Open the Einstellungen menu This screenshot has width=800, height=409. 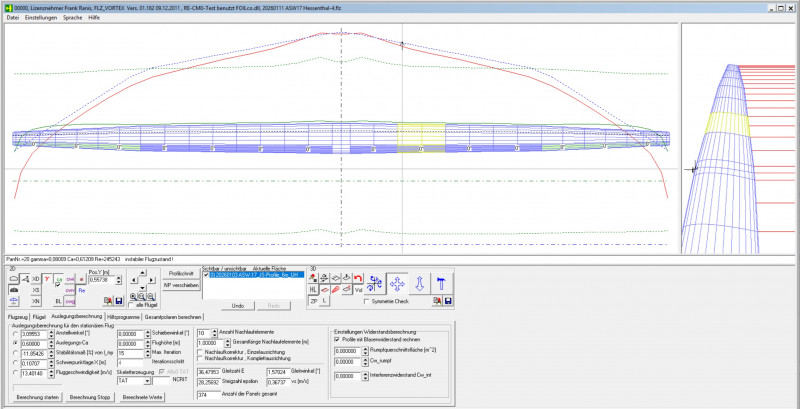click(x=40, y=18)
